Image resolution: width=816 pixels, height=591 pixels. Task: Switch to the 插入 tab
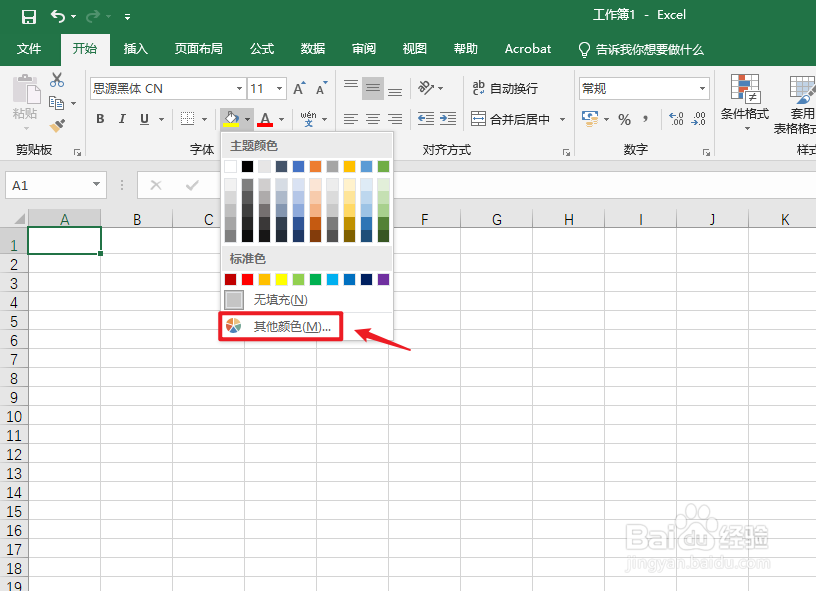tap(136, 49)
